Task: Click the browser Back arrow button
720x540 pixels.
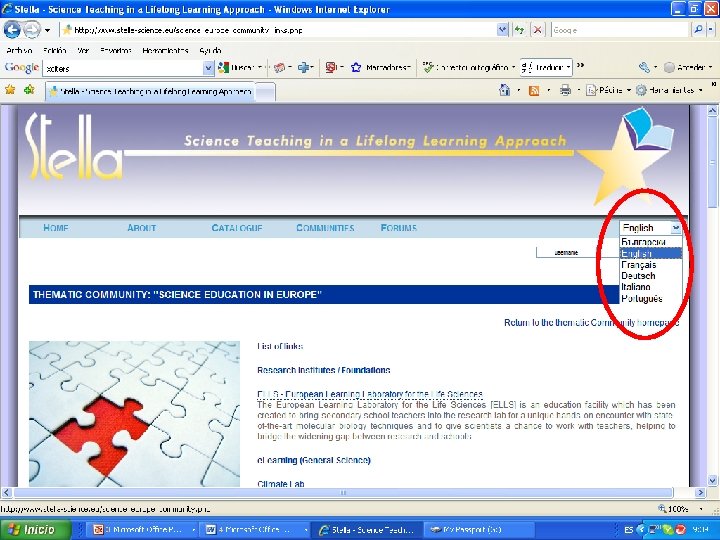Action: (x=12, y=30)
